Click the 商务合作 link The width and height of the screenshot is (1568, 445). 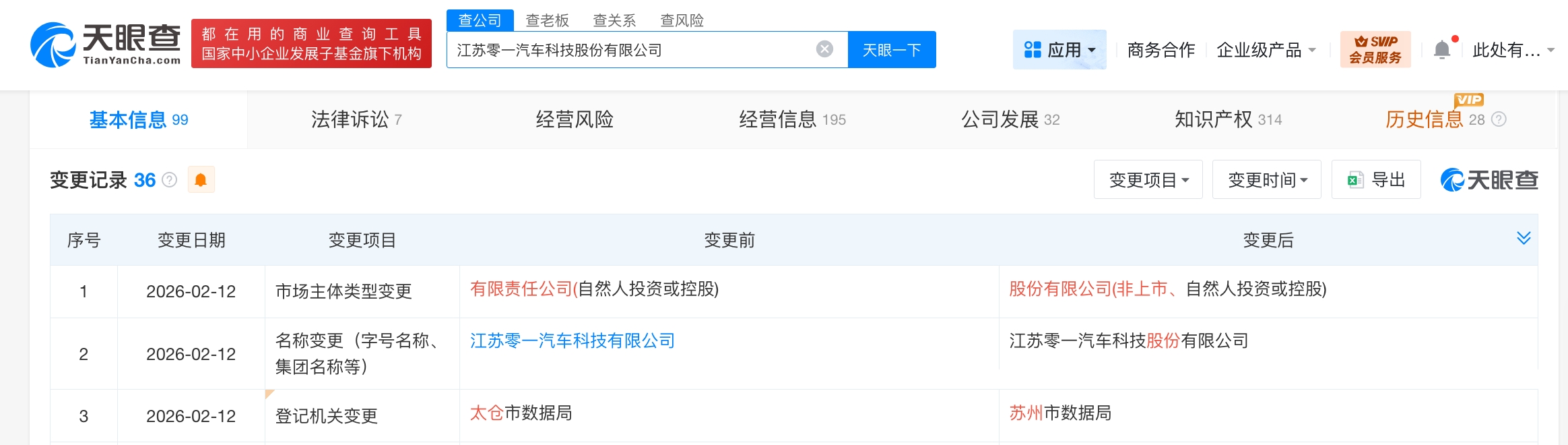pos(1161,50)
